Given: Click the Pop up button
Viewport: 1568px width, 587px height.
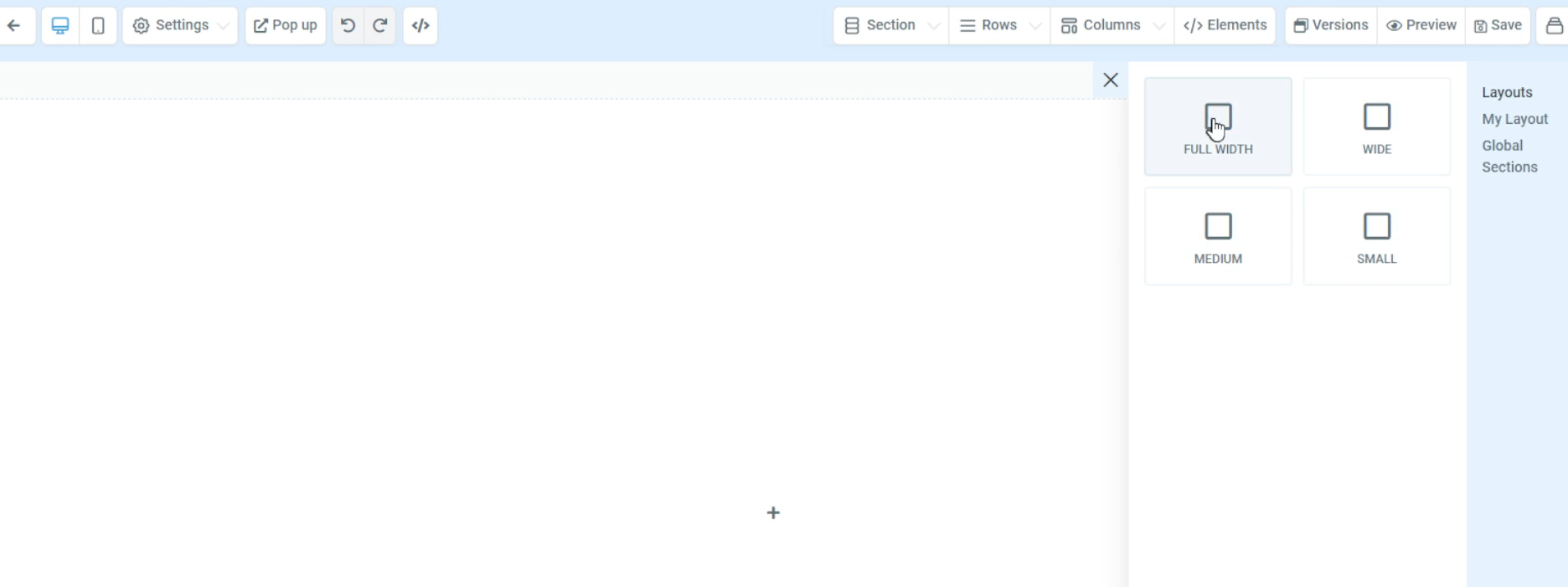Looking at the screenshot, I should point(286,26).
